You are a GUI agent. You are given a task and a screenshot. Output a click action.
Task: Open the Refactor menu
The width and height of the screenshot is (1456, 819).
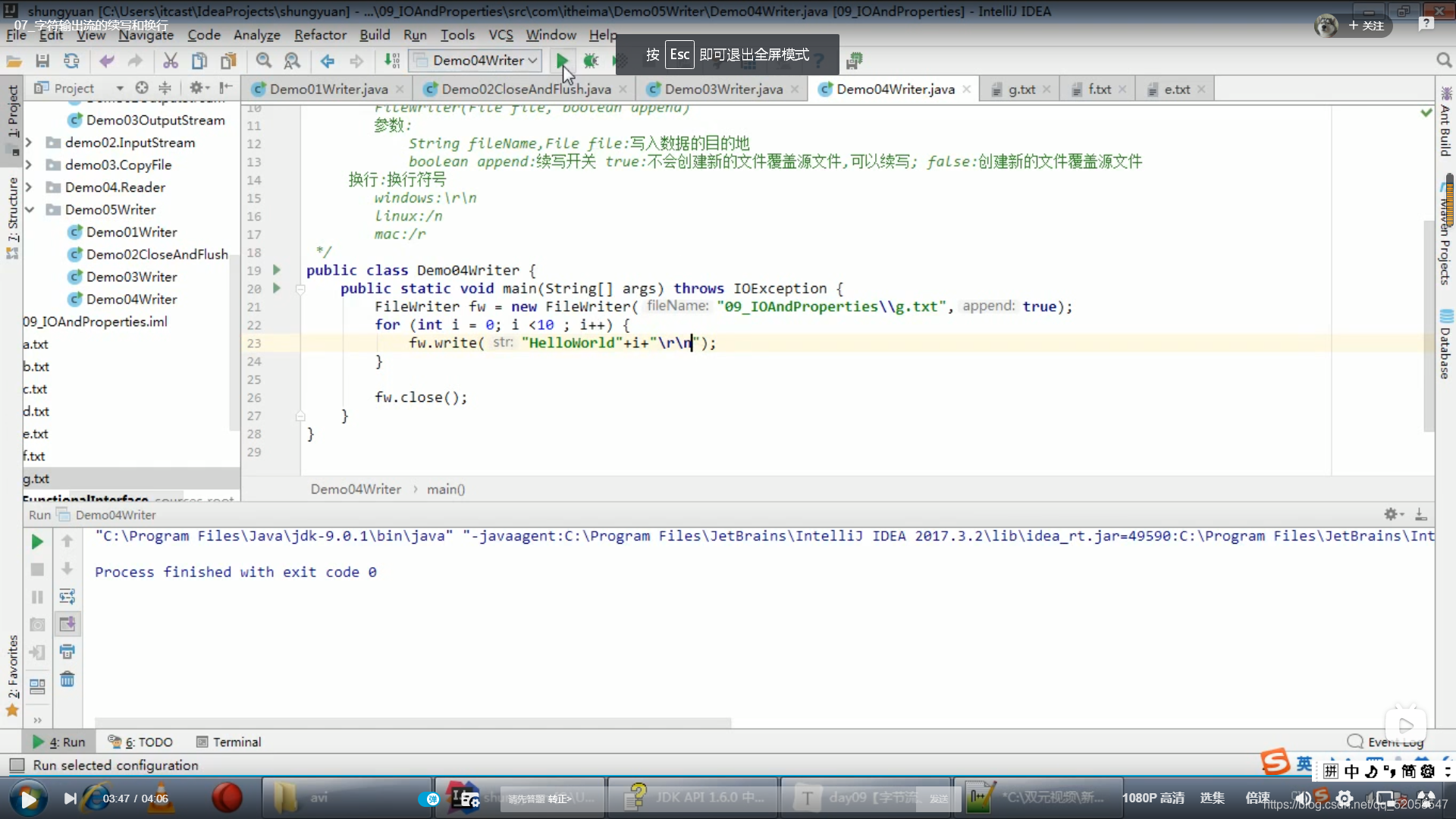click(x=320, y=35)
